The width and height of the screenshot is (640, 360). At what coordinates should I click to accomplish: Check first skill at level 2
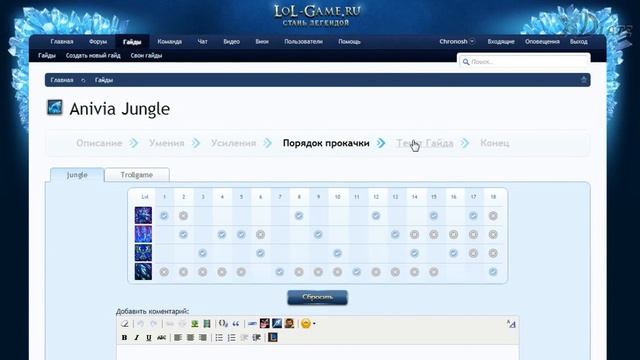pos(183,216)
